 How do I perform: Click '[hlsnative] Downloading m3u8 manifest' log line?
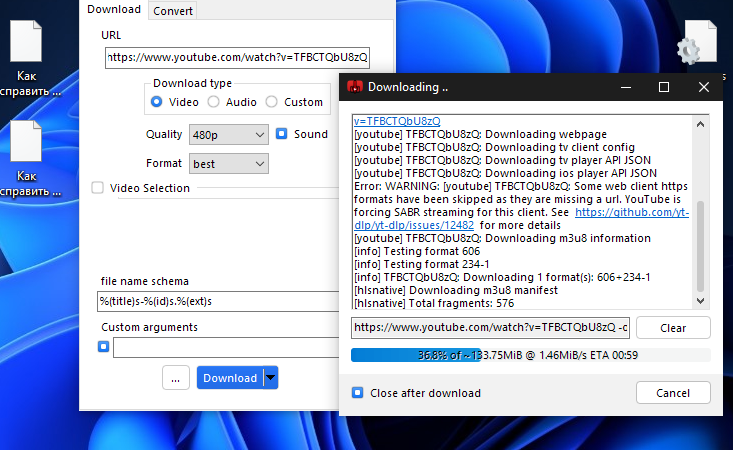pyautogui.click(x=456, y=291)
